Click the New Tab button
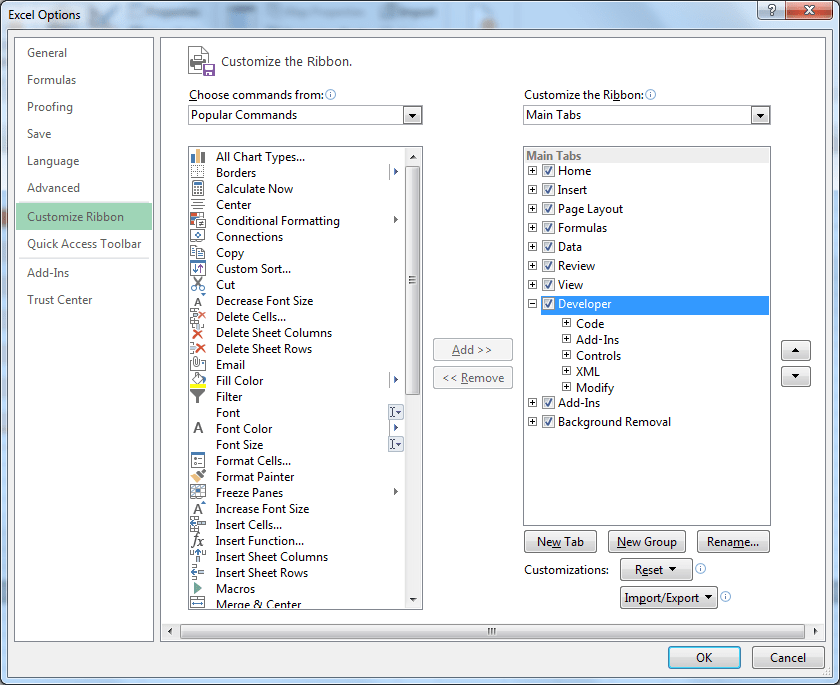The height and width of the screenshot is (685, 840). coord(560,541)
